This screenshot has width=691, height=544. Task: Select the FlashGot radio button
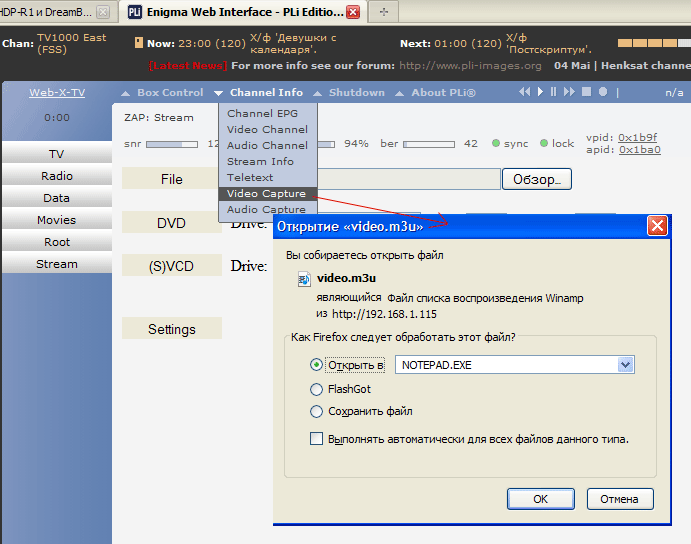click(x=316, y=389)
